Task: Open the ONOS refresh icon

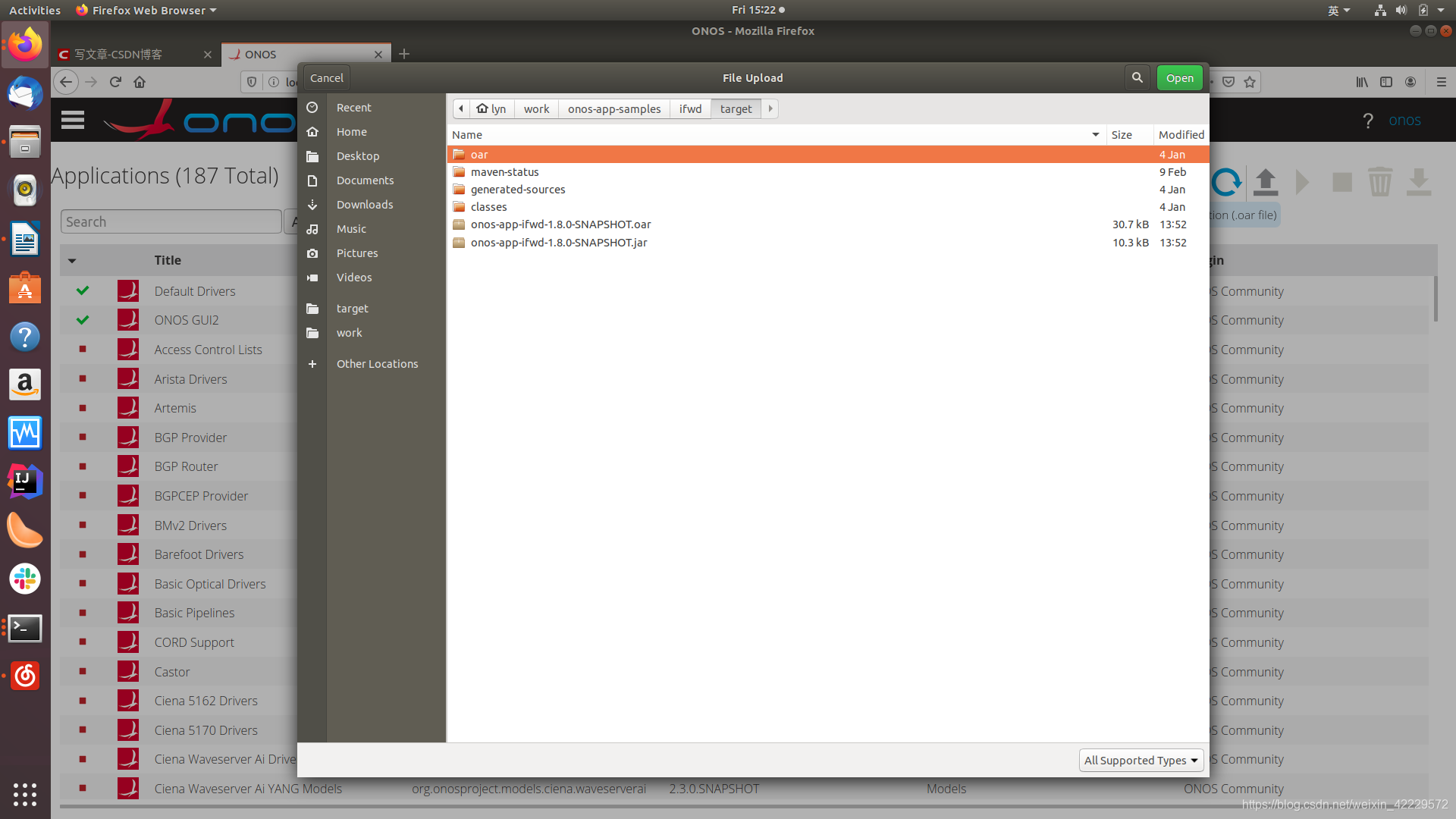Action: pos(1226,182)
